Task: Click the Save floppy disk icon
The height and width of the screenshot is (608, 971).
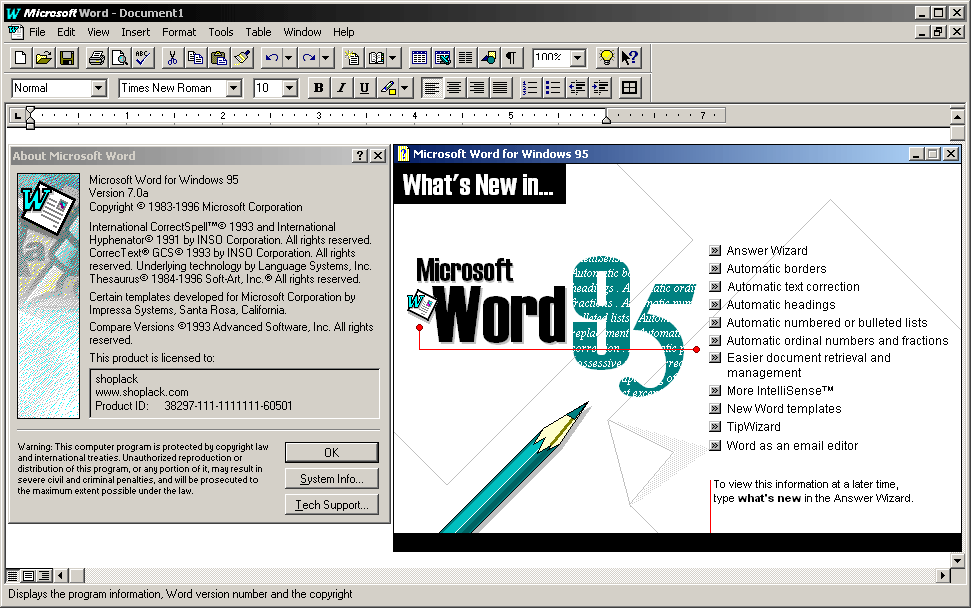Action: tap(66, 58)
